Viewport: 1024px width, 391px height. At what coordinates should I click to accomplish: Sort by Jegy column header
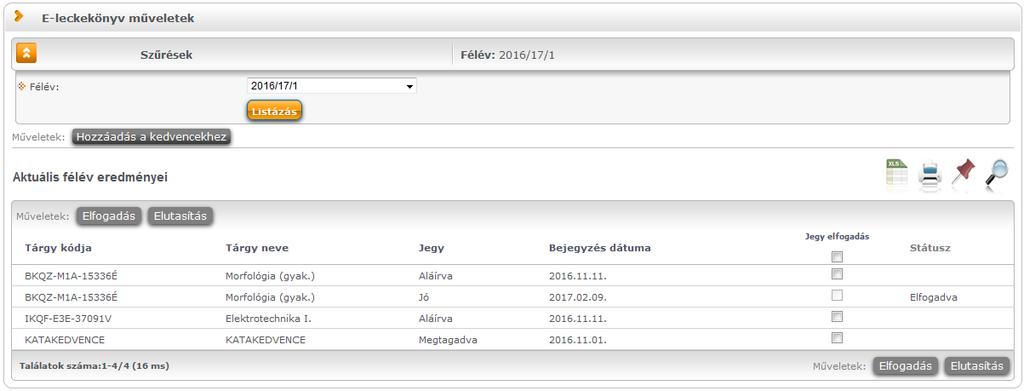click(x=431, y=248)
